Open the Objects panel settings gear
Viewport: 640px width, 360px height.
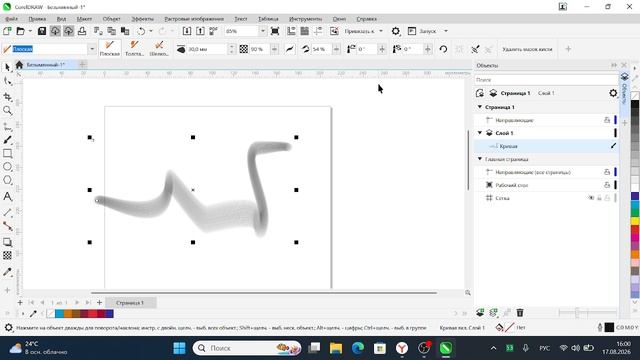point(613,93)
